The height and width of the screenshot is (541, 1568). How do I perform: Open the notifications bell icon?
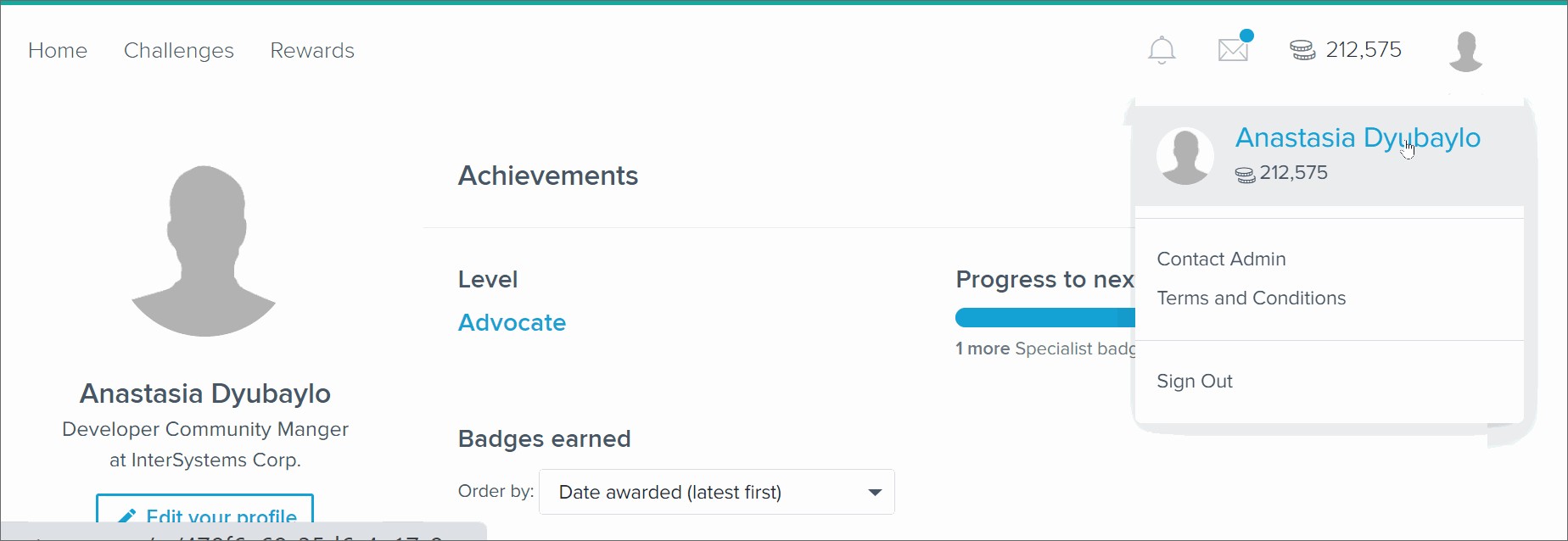(1162, 51)
